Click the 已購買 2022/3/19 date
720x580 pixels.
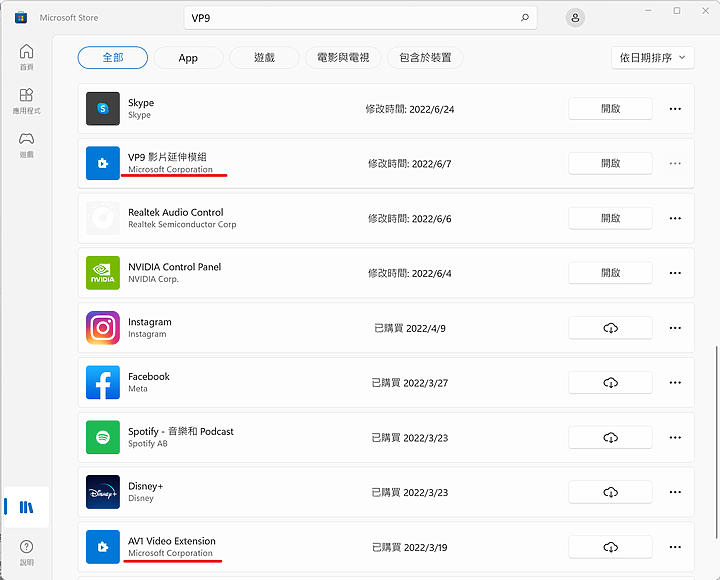click(410, 547)
